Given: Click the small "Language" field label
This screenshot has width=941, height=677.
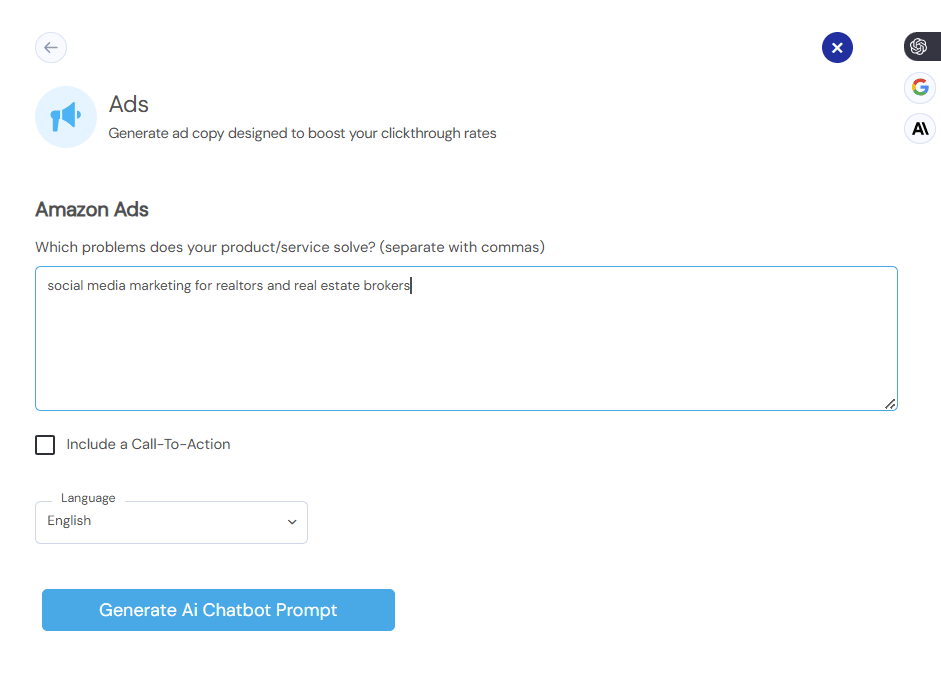Looking at the screenshot, I should [88, 498].
